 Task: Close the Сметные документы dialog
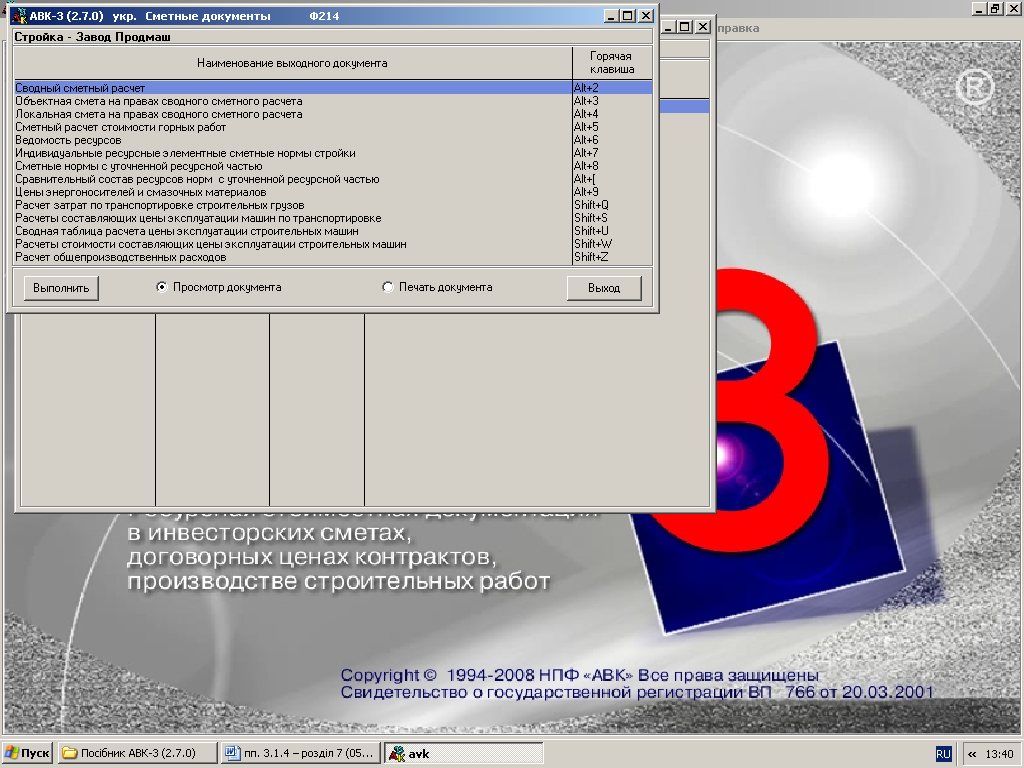click(646, 16)
